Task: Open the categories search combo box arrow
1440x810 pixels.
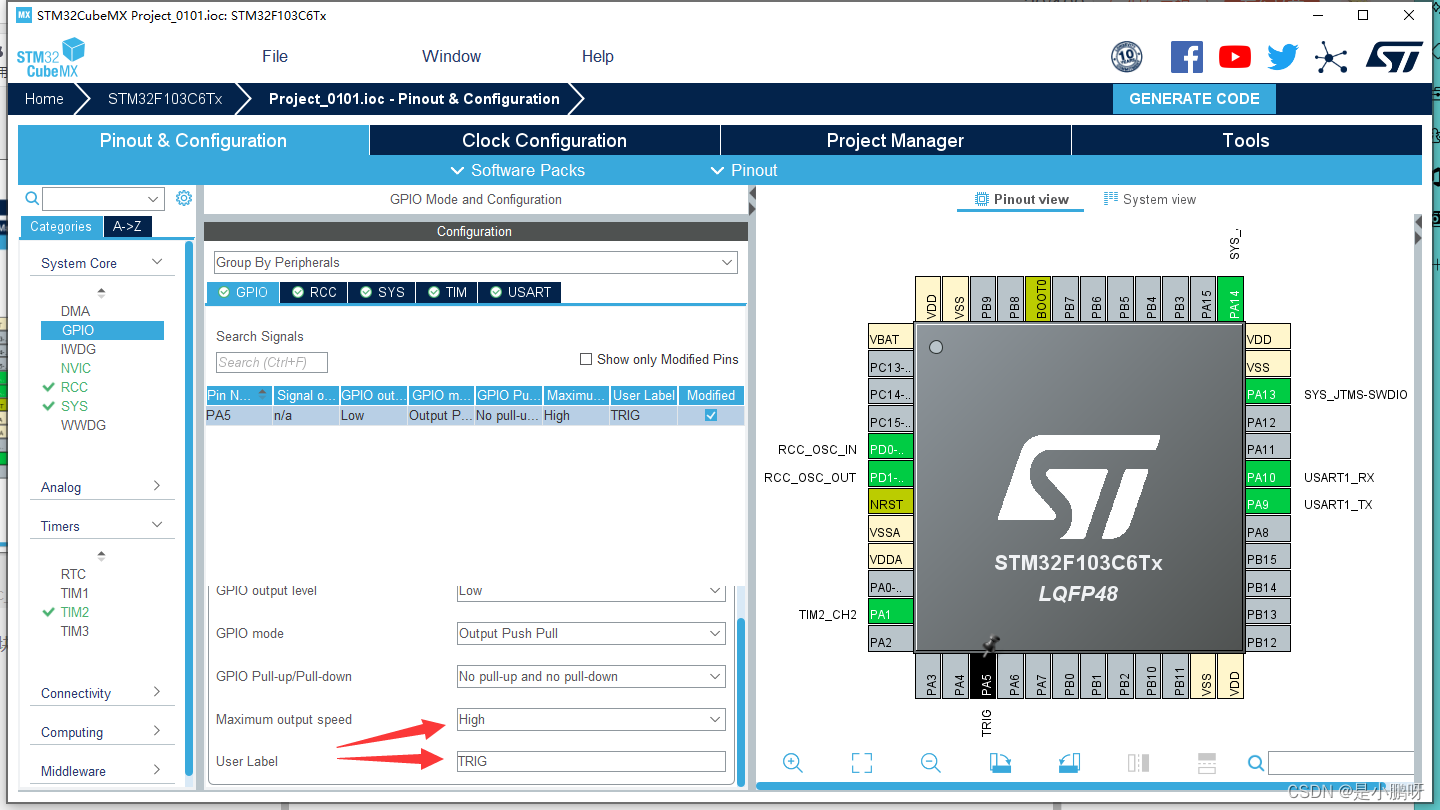Action: 153,199
